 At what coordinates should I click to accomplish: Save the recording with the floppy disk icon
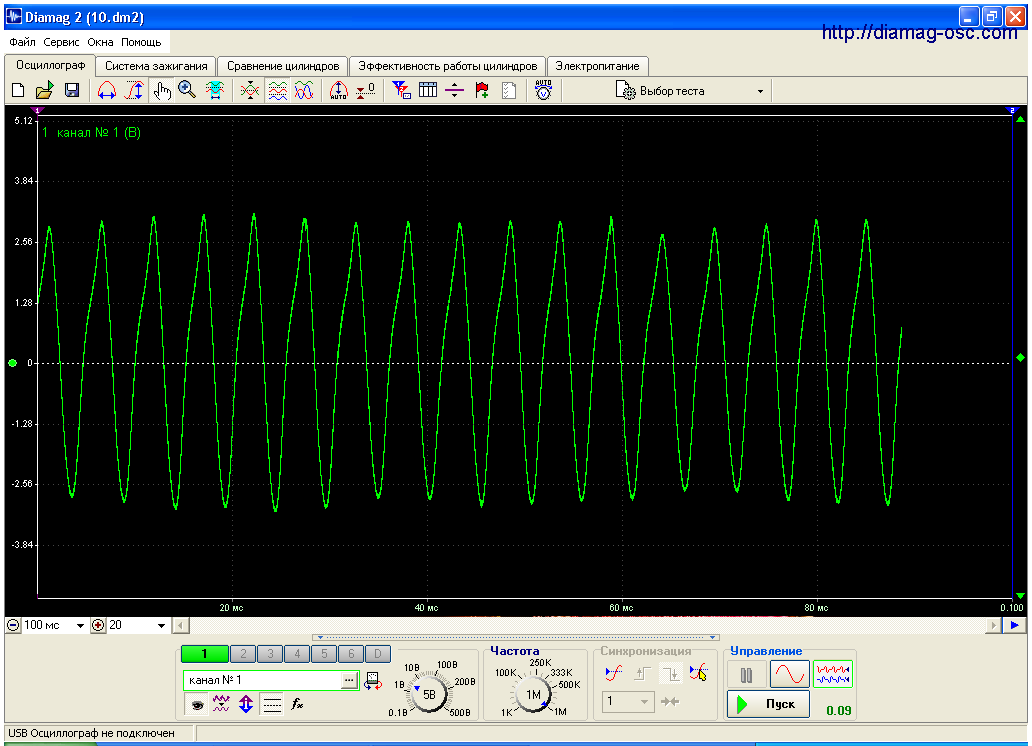[x=72, y=91]
